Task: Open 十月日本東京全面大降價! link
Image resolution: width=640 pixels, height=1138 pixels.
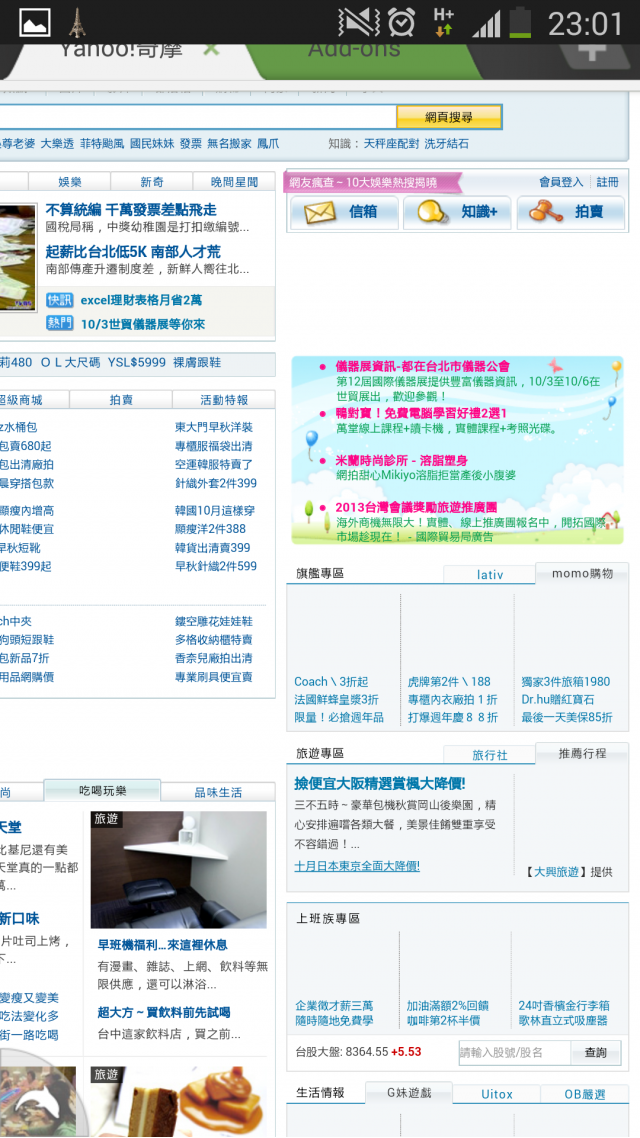Action: [x=357, y=866]
